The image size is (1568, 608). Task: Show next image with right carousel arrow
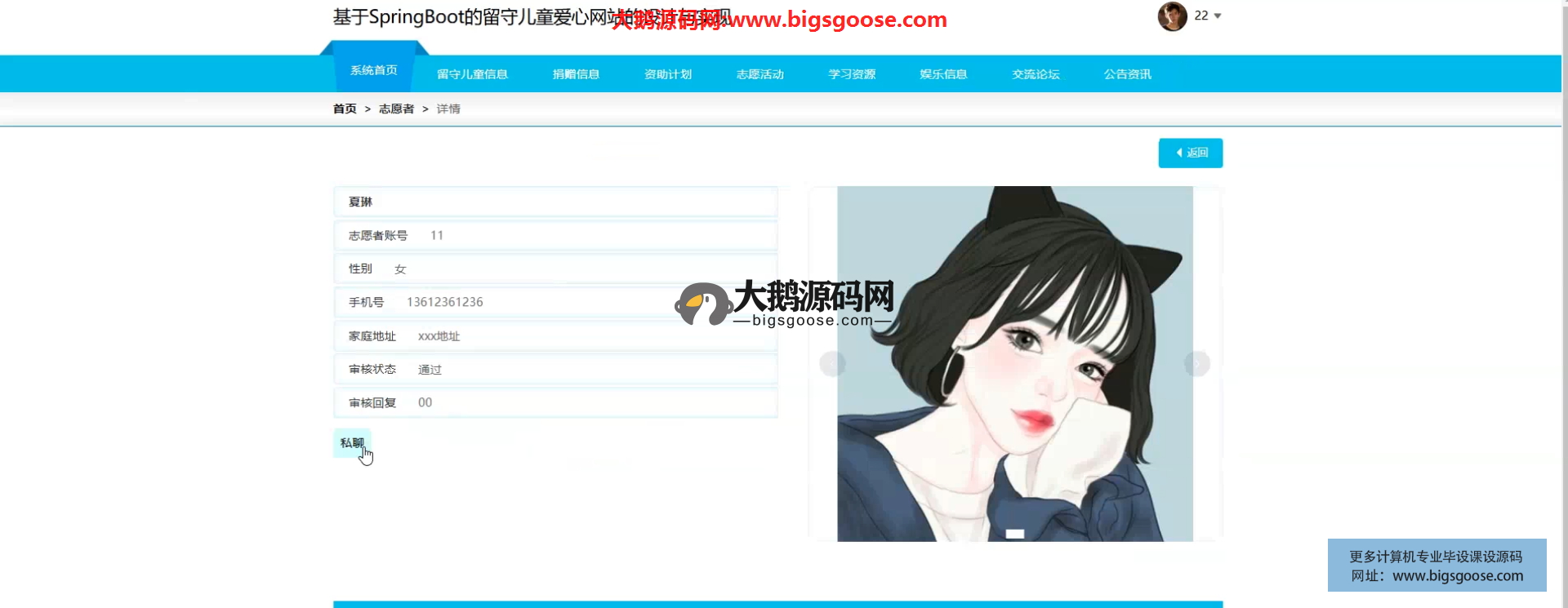pyautogui.click(x=1196, y=363)
